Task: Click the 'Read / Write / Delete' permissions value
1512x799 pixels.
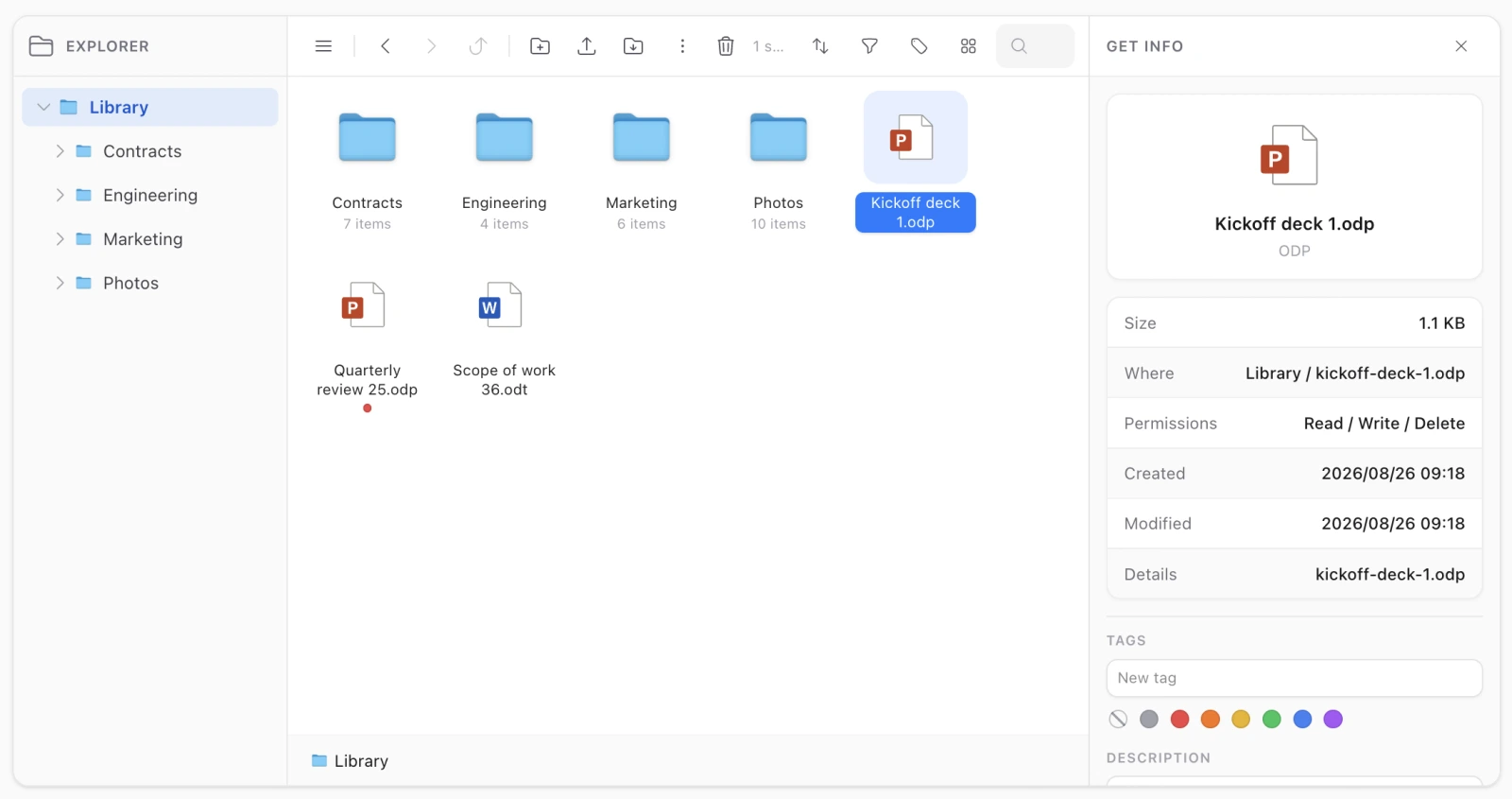Action: tap(1384, 424)
